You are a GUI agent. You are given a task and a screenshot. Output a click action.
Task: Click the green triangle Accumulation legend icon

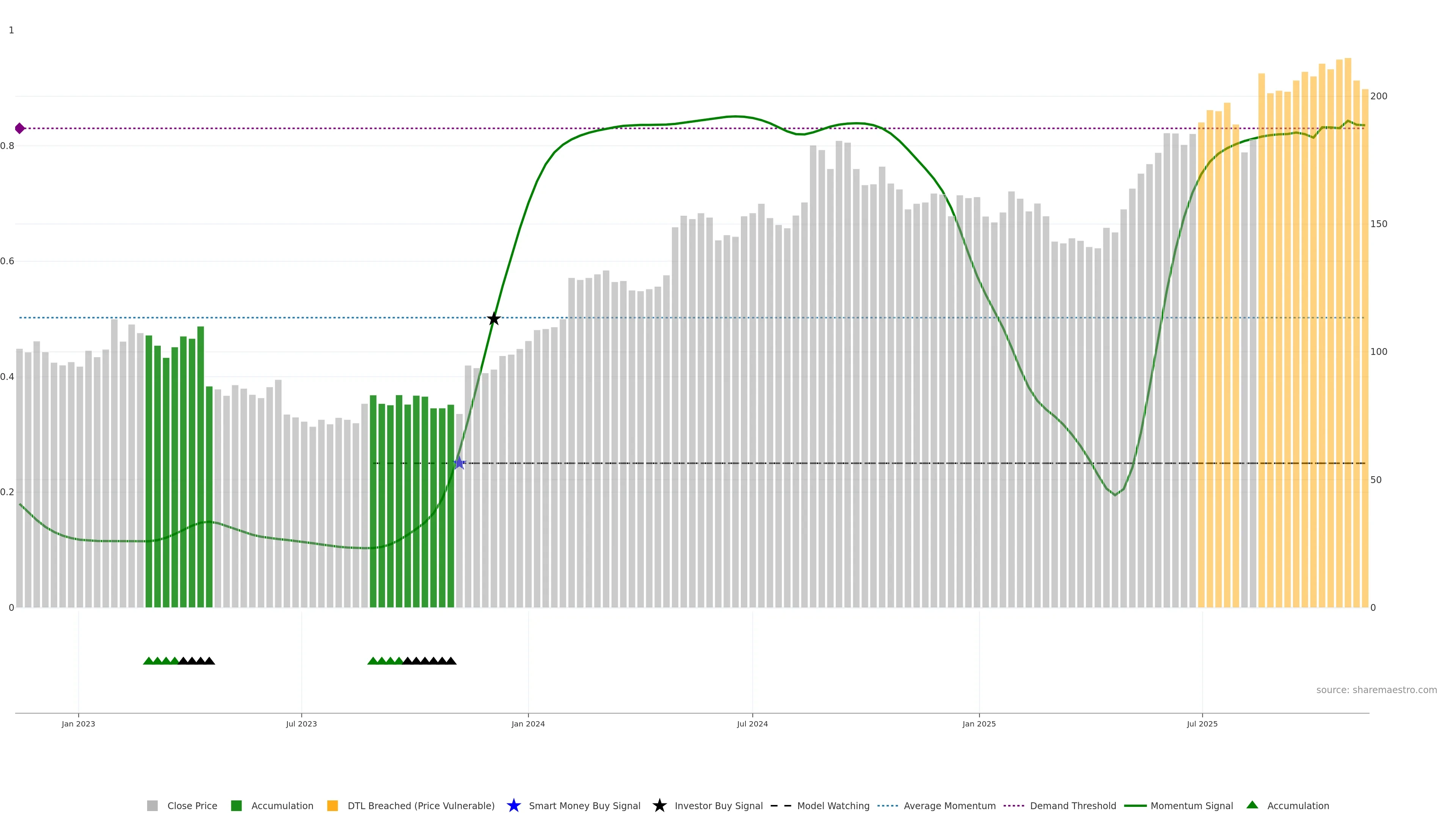(1252, 805)
